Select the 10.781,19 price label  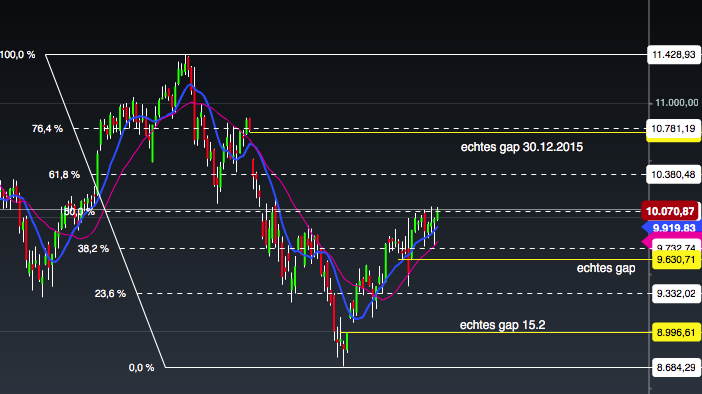coord(673,129)
